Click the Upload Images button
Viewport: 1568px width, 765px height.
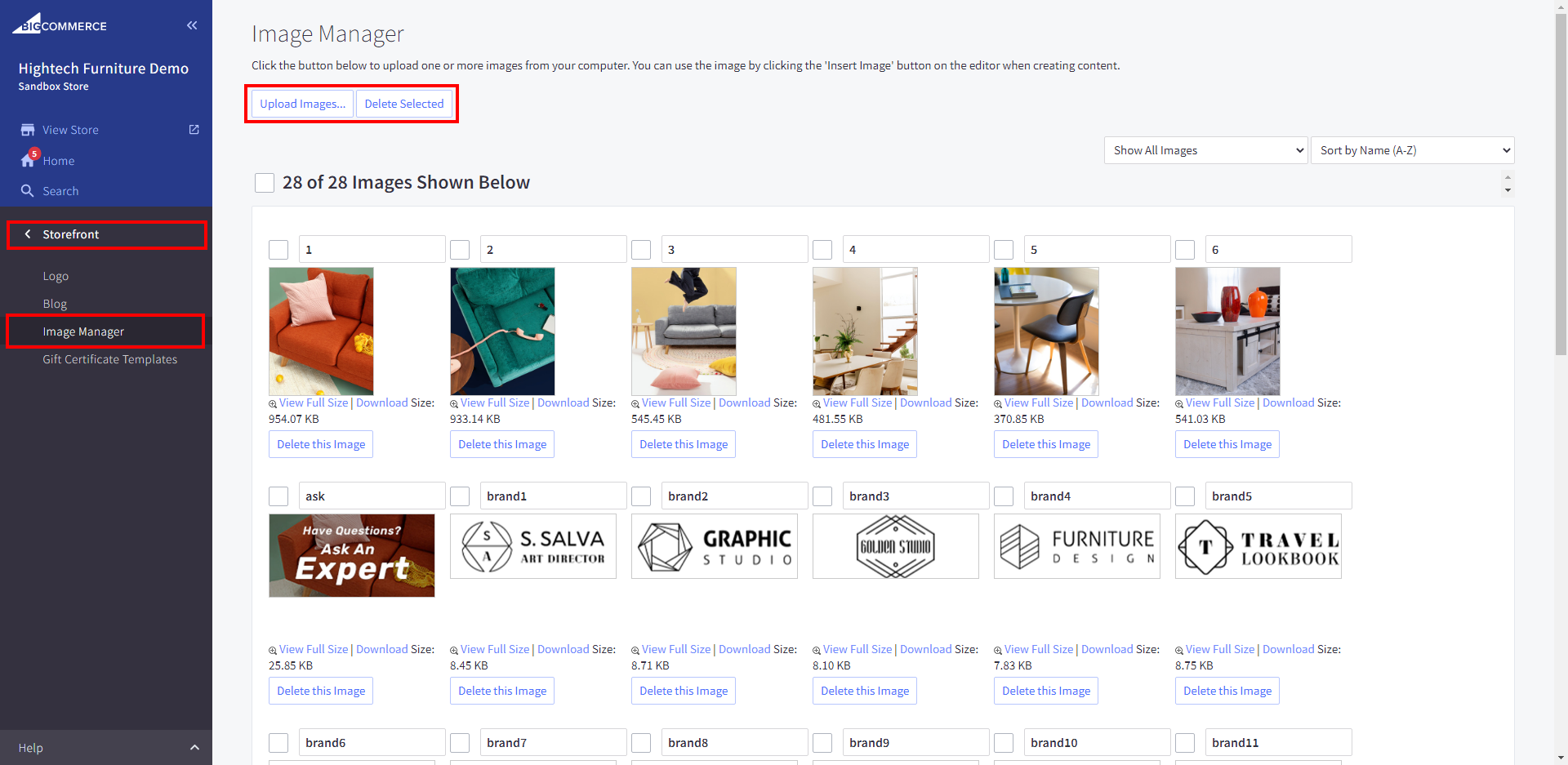pos(302,104)
